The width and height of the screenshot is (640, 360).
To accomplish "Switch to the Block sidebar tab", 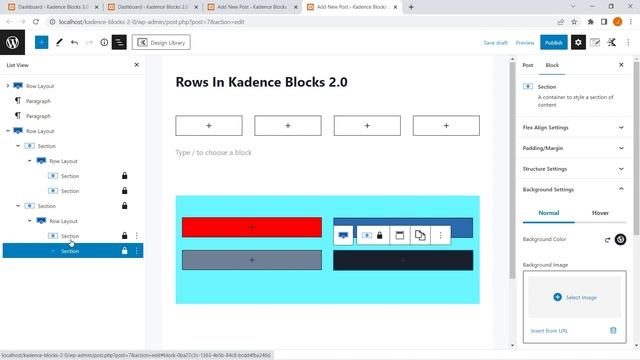I will click(552, 65).
